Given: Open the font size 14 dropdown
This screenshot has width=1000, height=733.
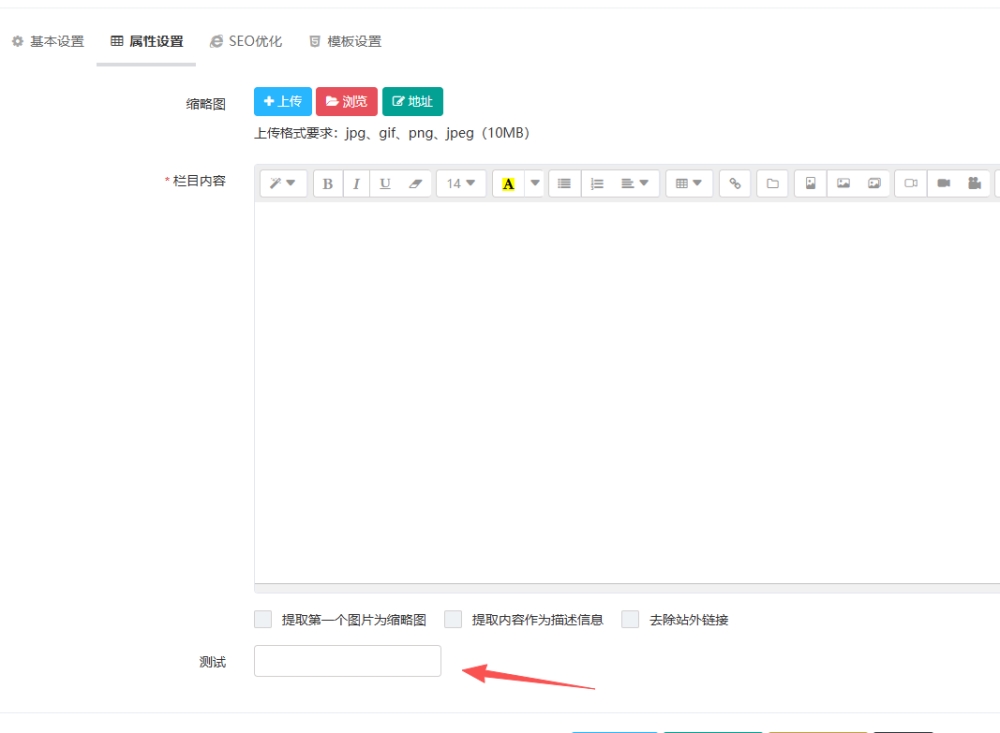Looking at the screenshot, I should [x=461, y=184].
